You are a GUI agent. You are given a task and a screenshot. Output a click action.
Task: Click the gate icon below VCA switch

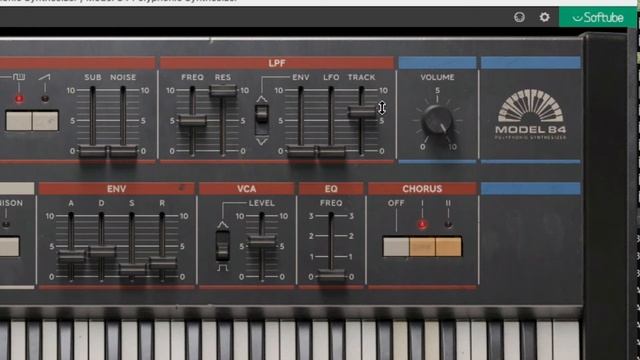(x=222, y=268)
